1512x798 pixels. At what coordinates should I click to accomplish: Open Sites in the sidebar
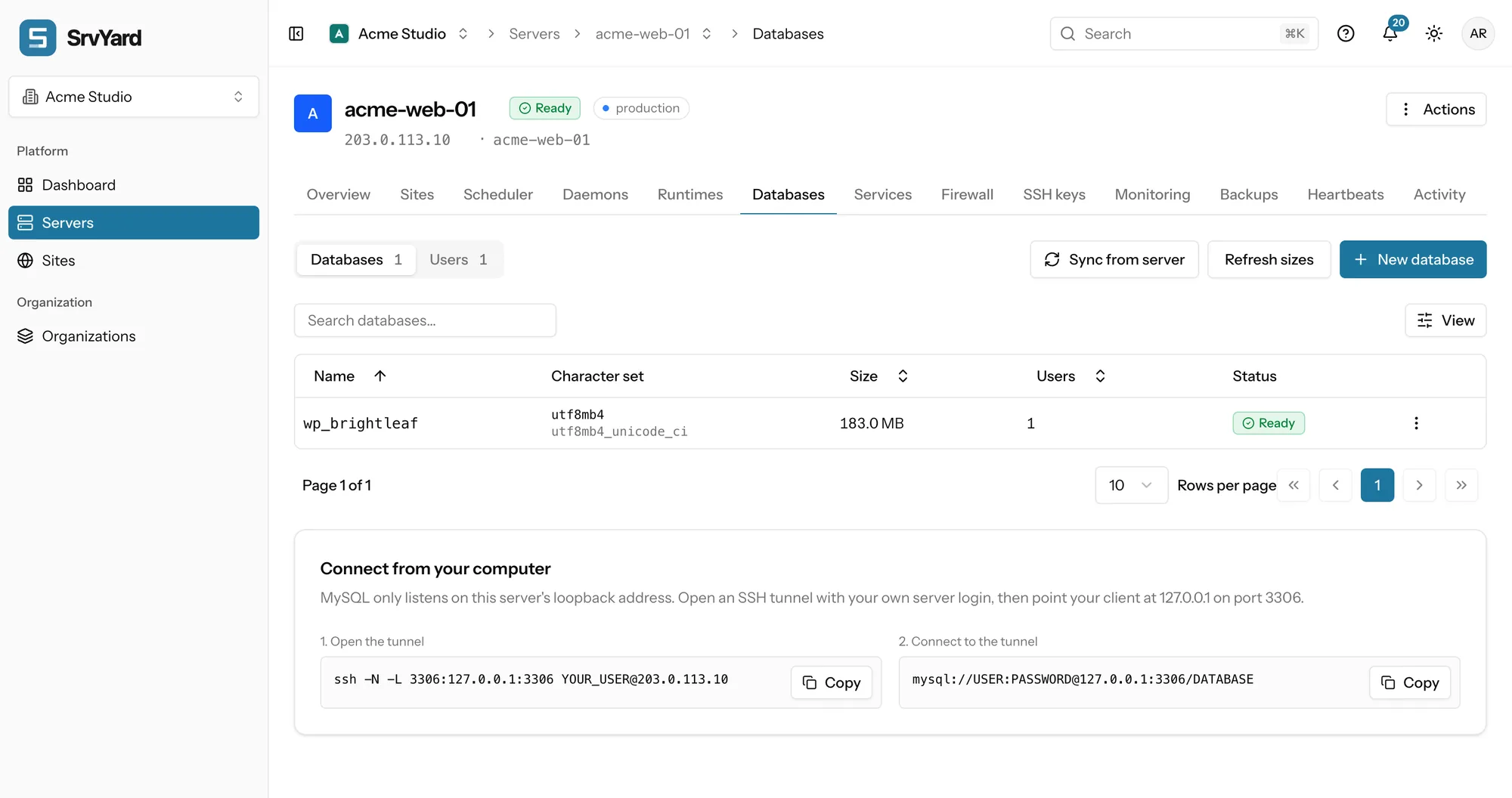134,261
